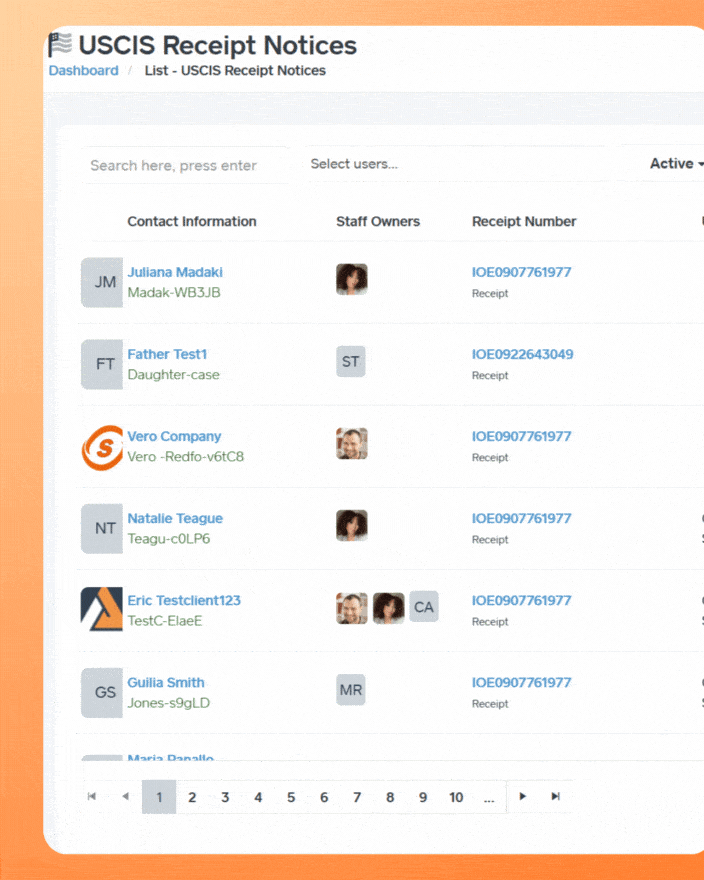
Task: Sort by Receipt Number column header
Action: point(524,222)
